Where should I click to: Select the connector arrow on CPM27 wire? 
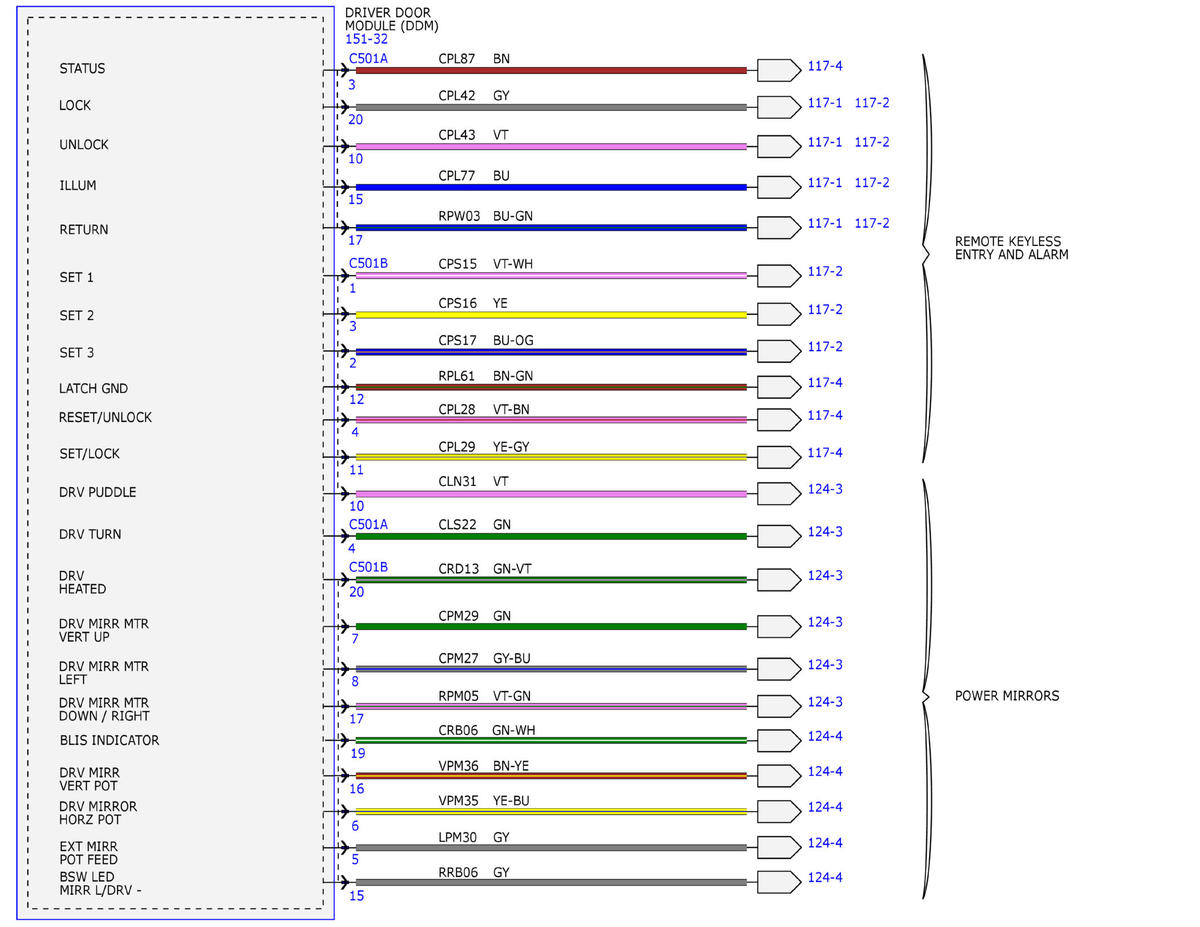pos(778,668)
